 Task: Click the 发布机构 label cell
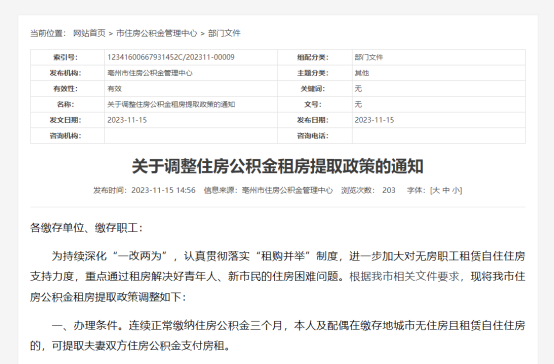click(x=67, y=73)
